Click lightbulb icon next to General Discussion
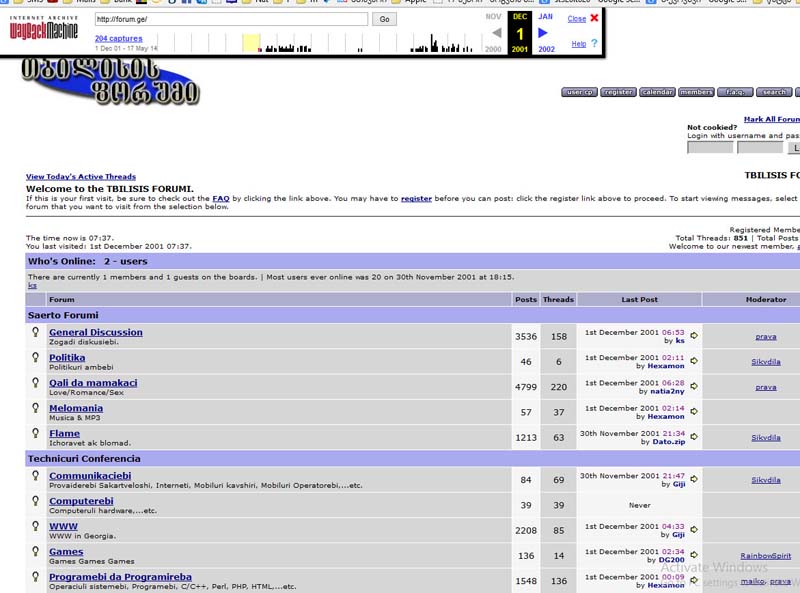800x593 pixels. tap(35, 332)
